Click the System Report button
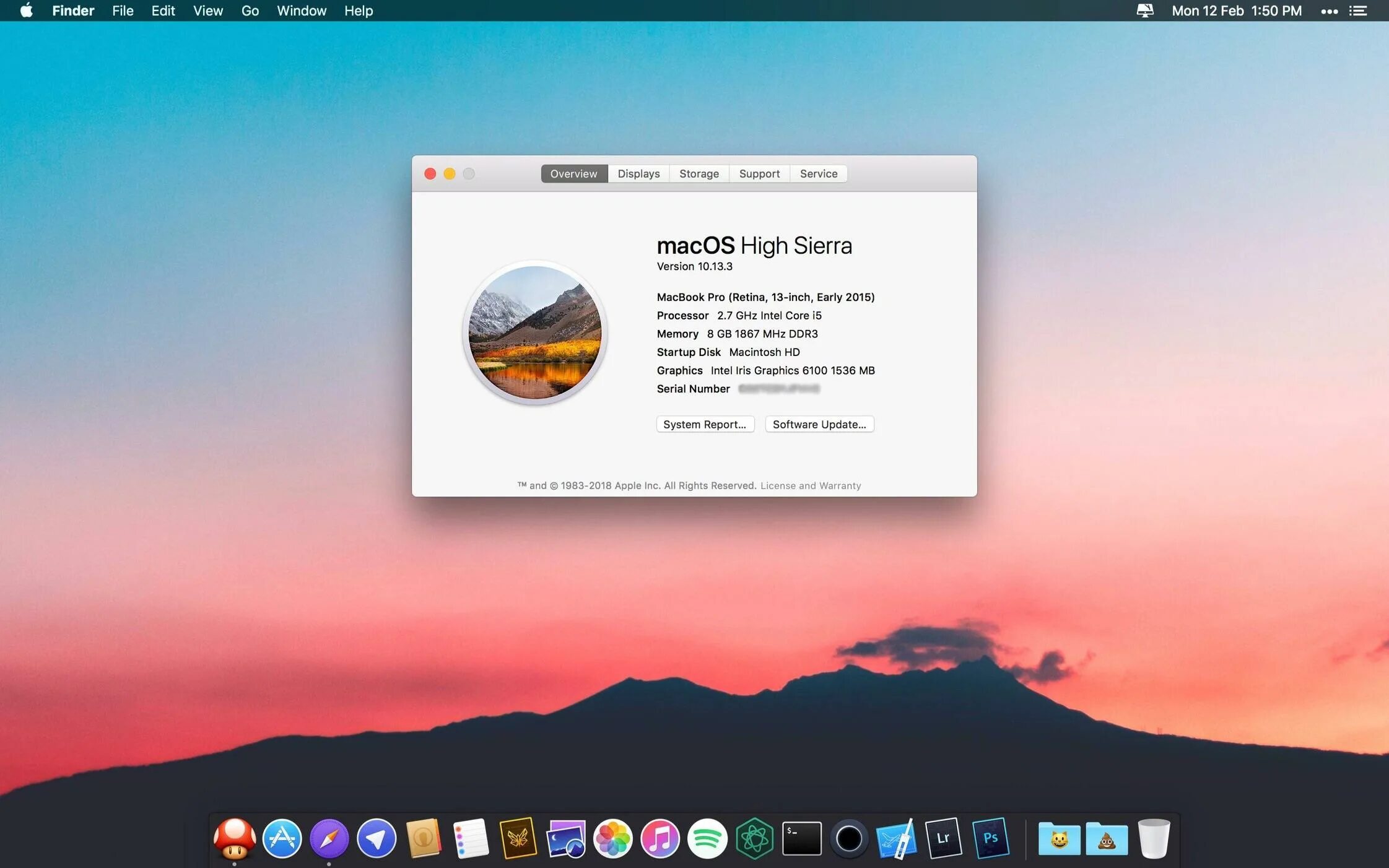 (x=705, y=424)
